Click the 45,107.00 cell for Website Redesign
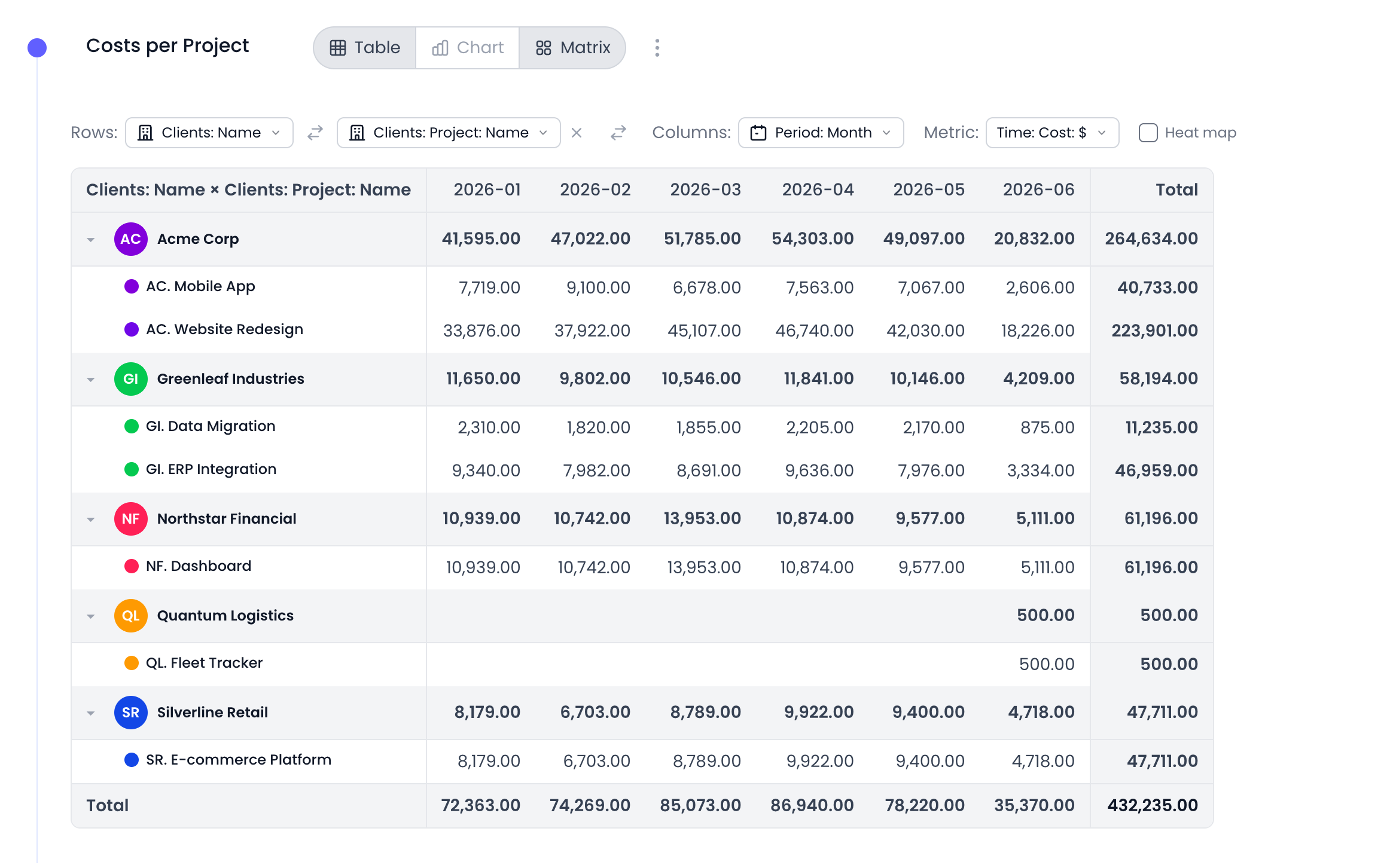Viewport: 1390px width, 868px height. (x=704, y=331)
